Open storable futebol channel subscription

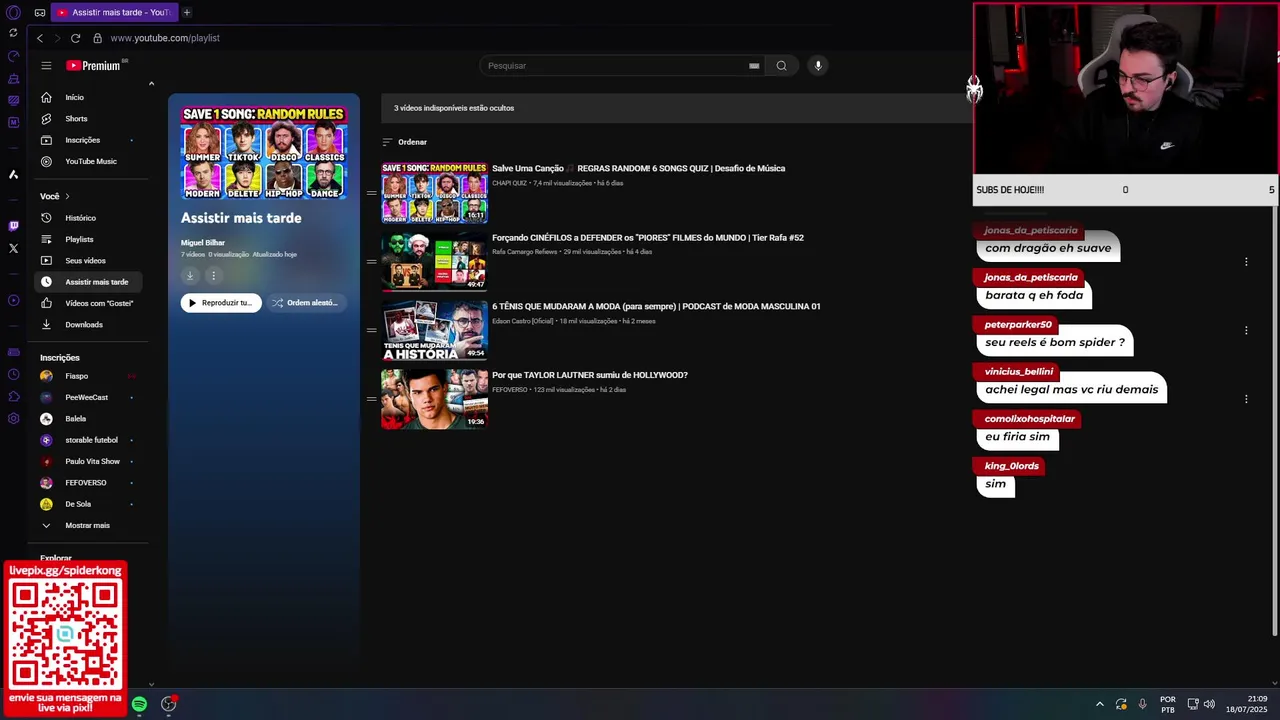(x=90, y=440)
